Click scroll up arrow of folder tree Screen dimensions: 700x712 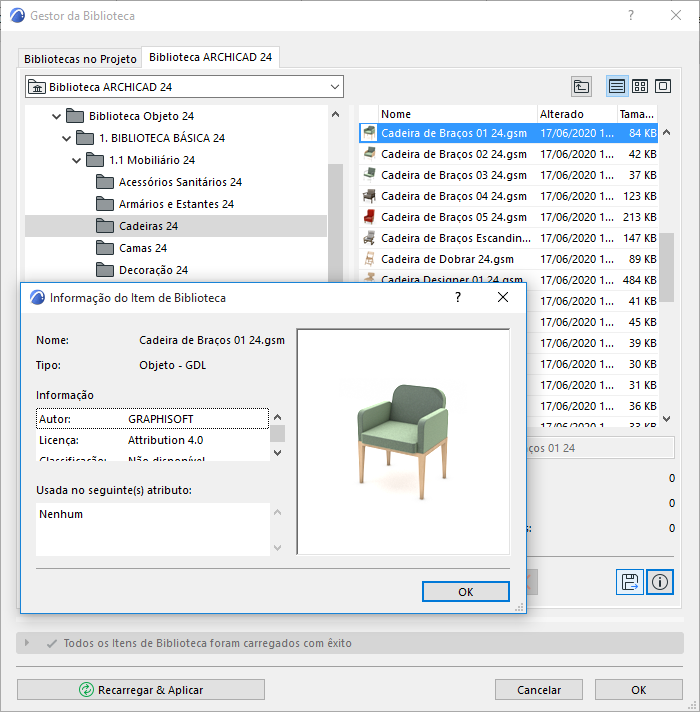pyautogui.click(x=335, y=114)
